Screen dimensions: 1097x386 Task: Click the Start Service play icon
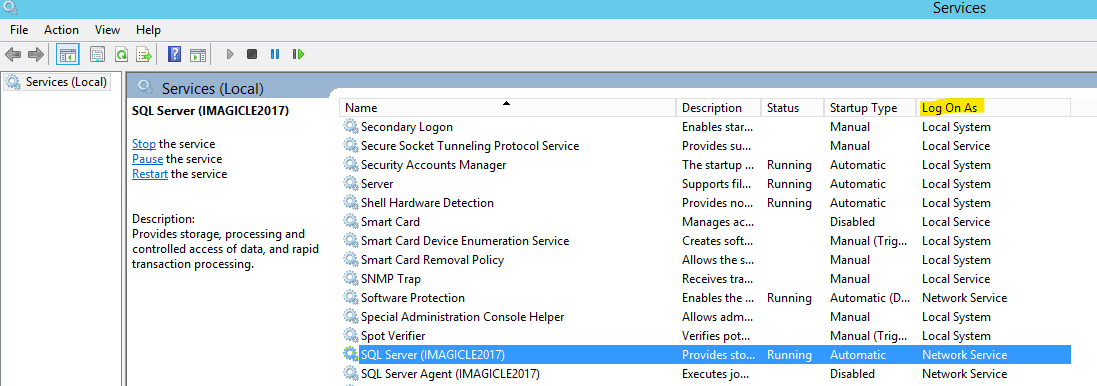(x=229, y=54)
